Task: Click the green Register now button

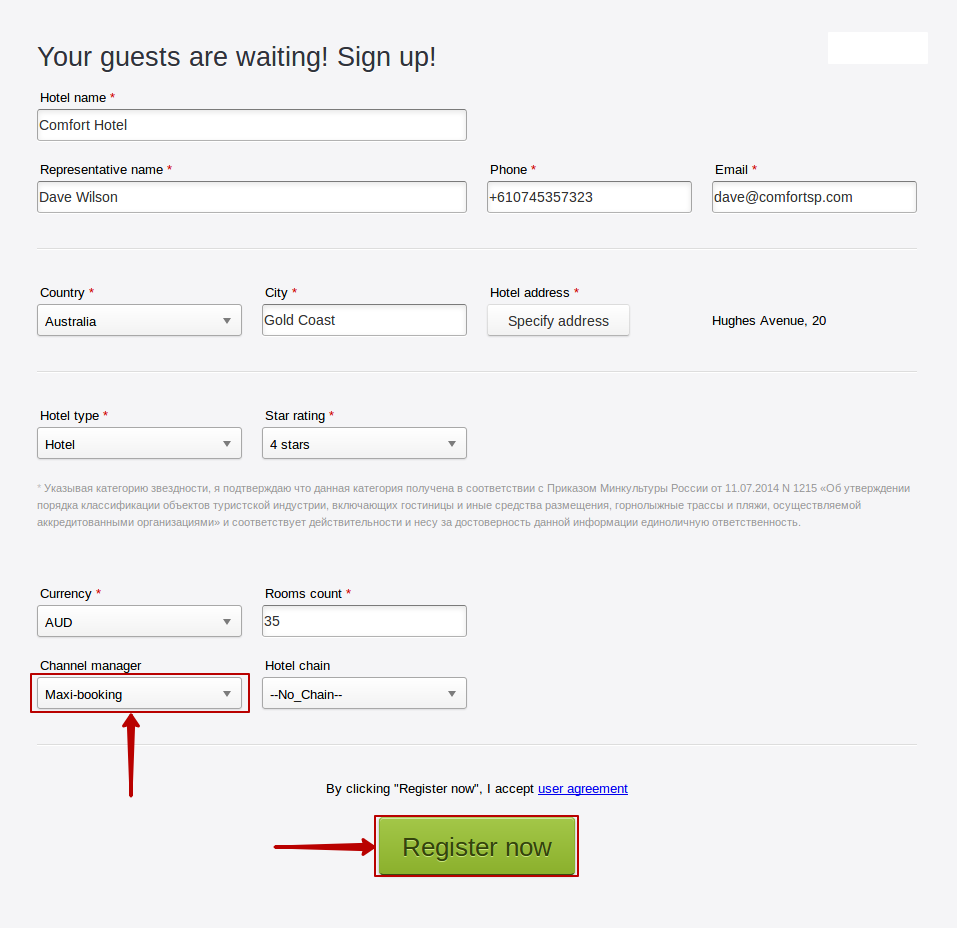Action: point(477,847)
